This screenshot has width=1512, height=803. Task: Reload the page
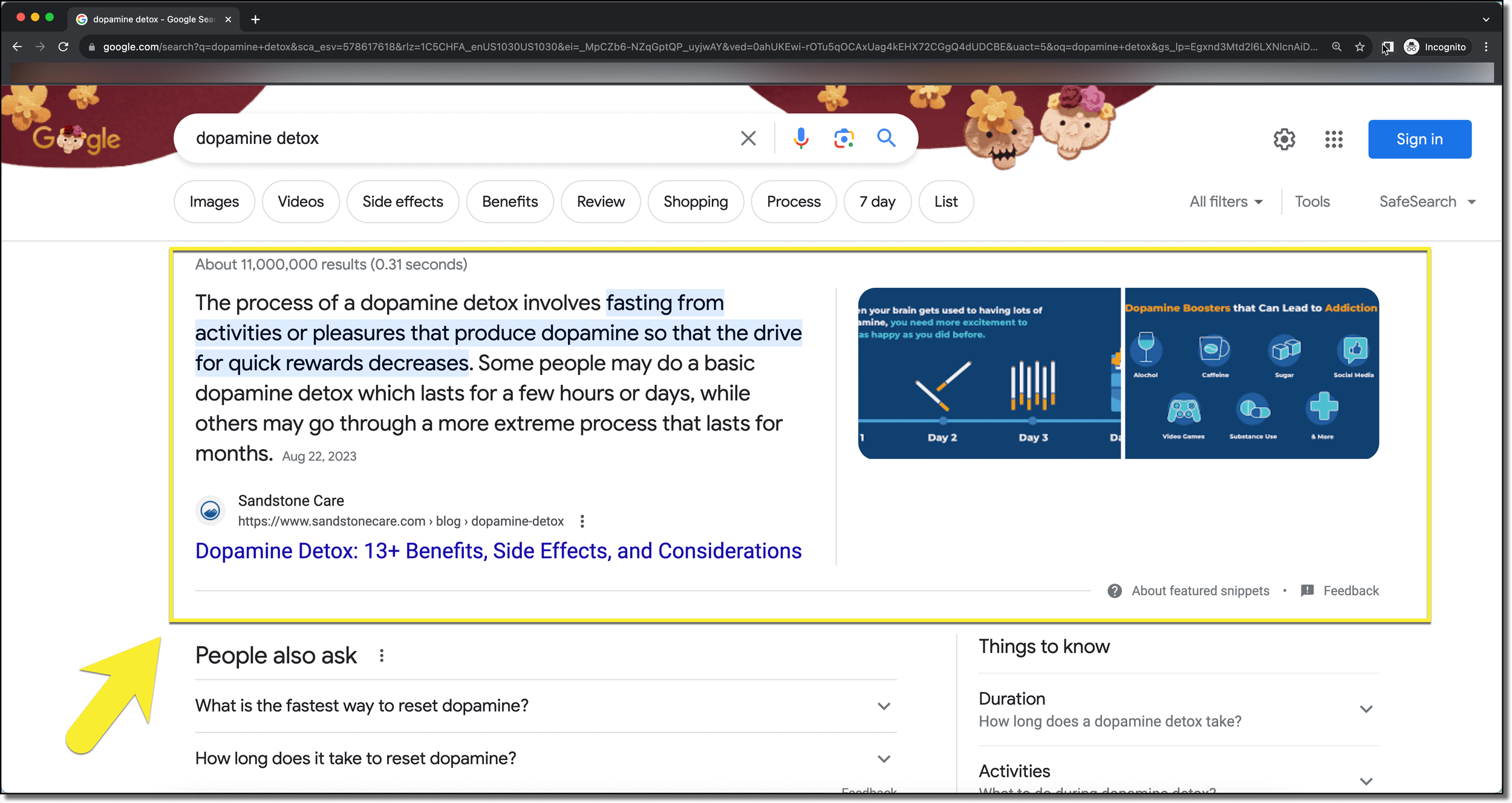pyautogui.click(x=63, y=47)
